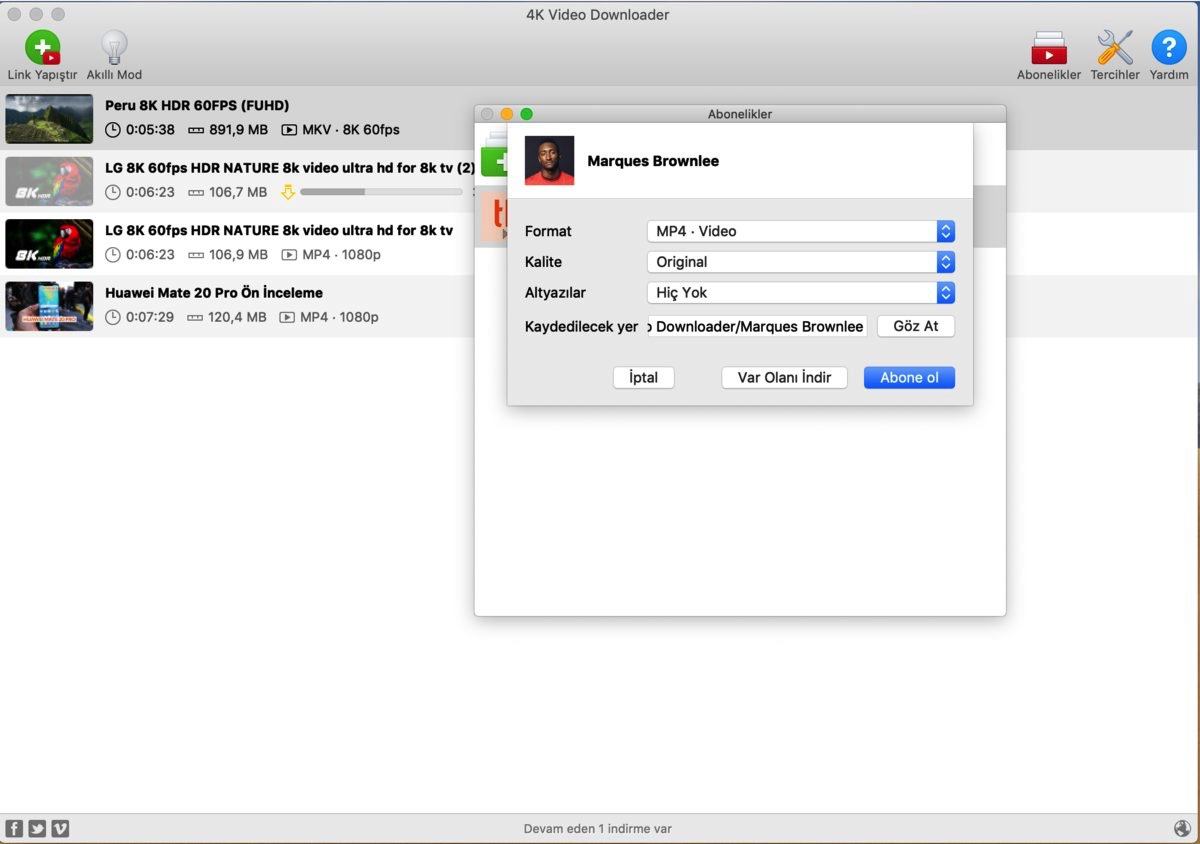The width and height of the screenshot is (1200, 844).
Task: Click the Marques Brownlee channel avatar
Action: (550, 160)
